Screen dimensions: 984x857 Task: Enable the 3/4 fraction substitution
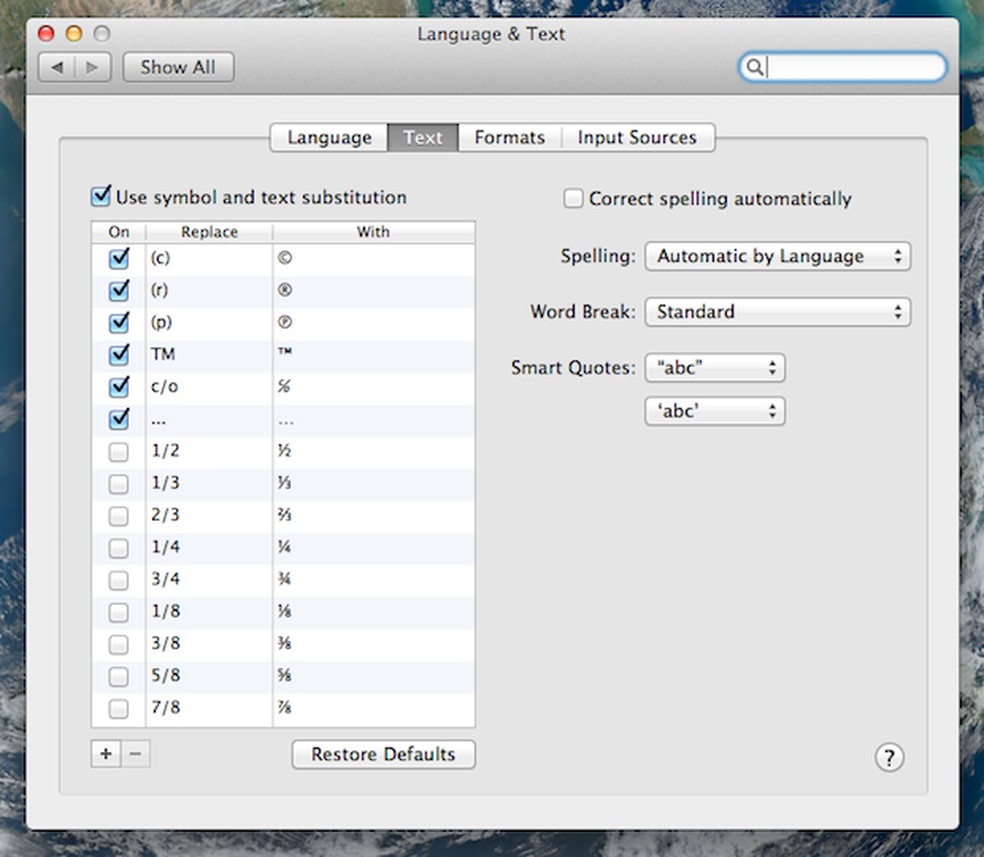point(118,580)
